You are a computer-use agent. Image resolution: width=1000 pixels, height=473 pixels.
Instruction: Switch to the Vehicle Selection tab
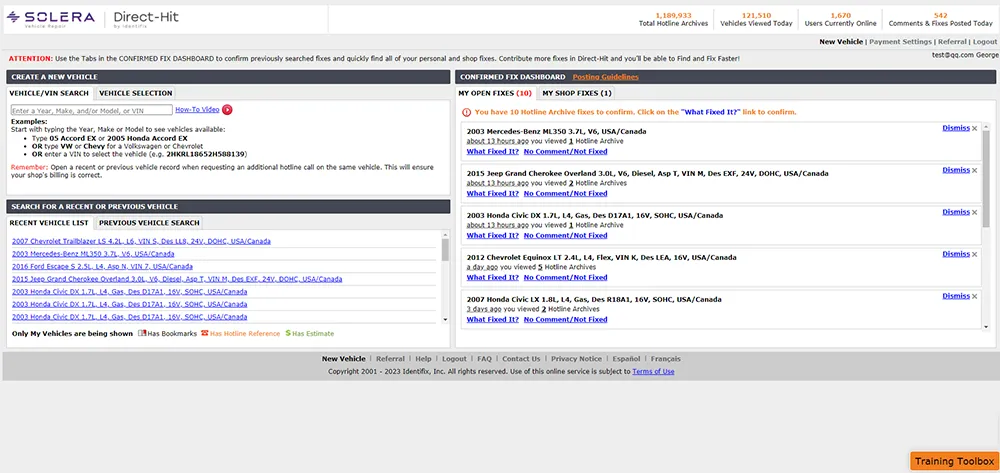pos(135,93)
